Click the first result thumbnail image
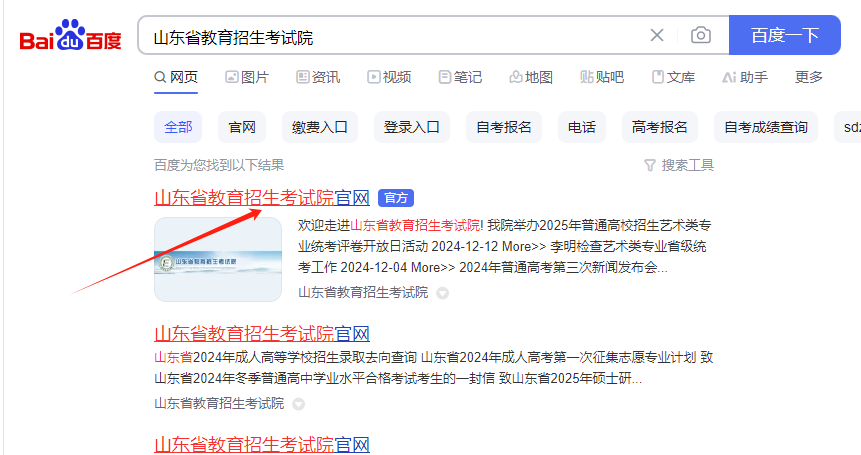 (218, 259)
